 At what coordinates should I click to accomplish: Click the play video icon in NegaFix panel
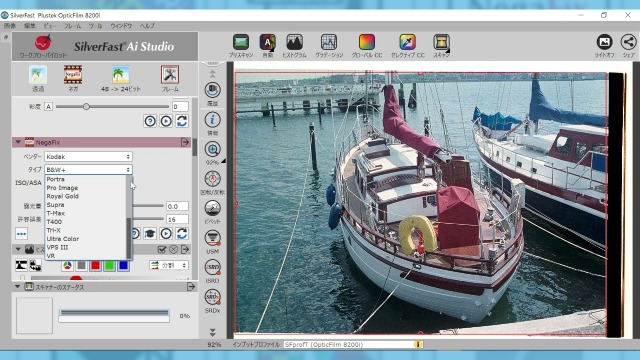click(x=166, y=233)
